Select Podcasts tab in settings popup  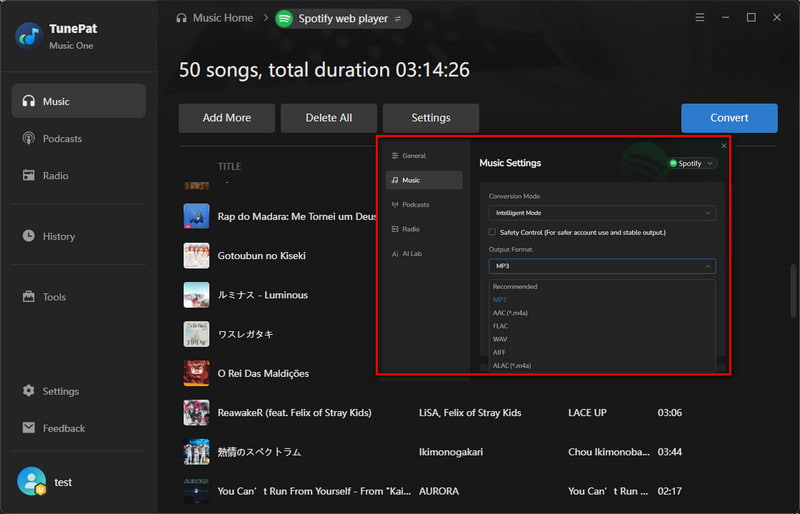(424, 205)
